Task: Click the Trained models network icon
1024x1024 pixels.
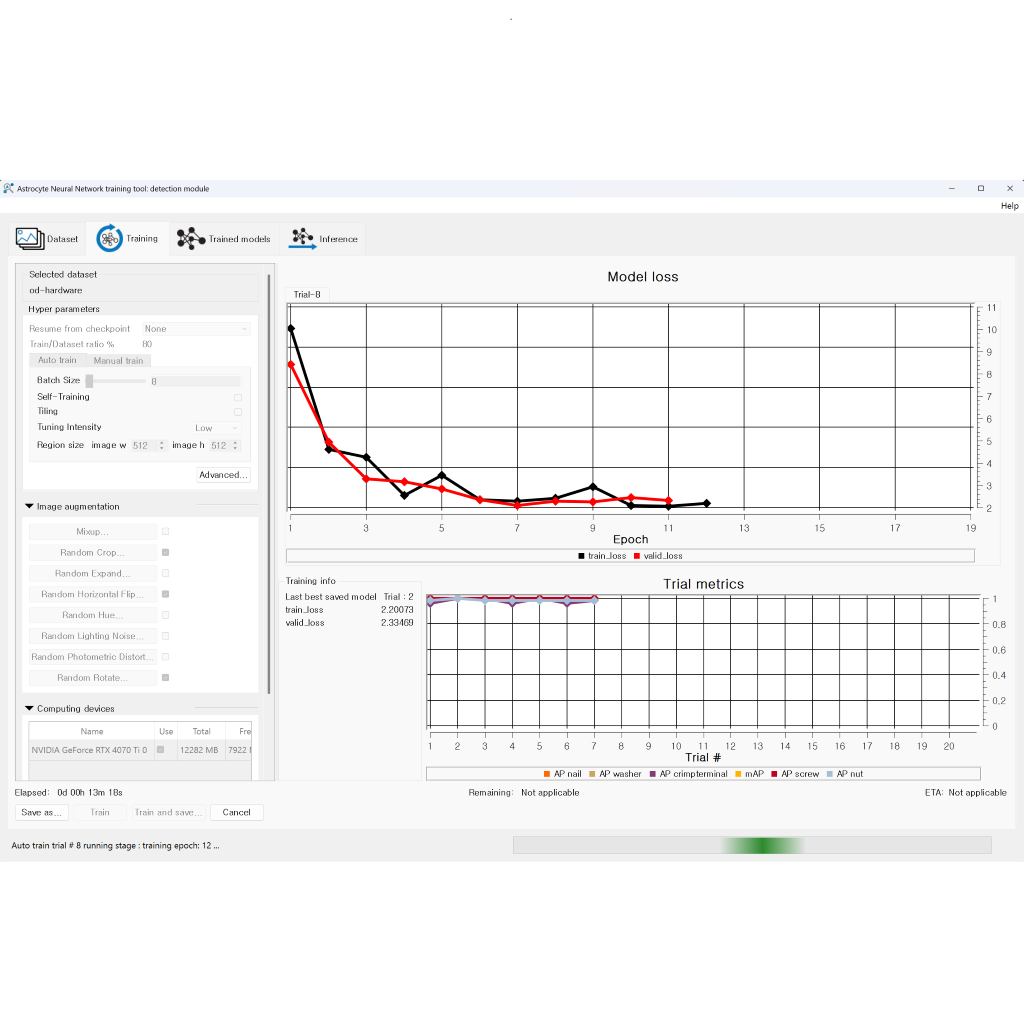Action: pos(190,238)
